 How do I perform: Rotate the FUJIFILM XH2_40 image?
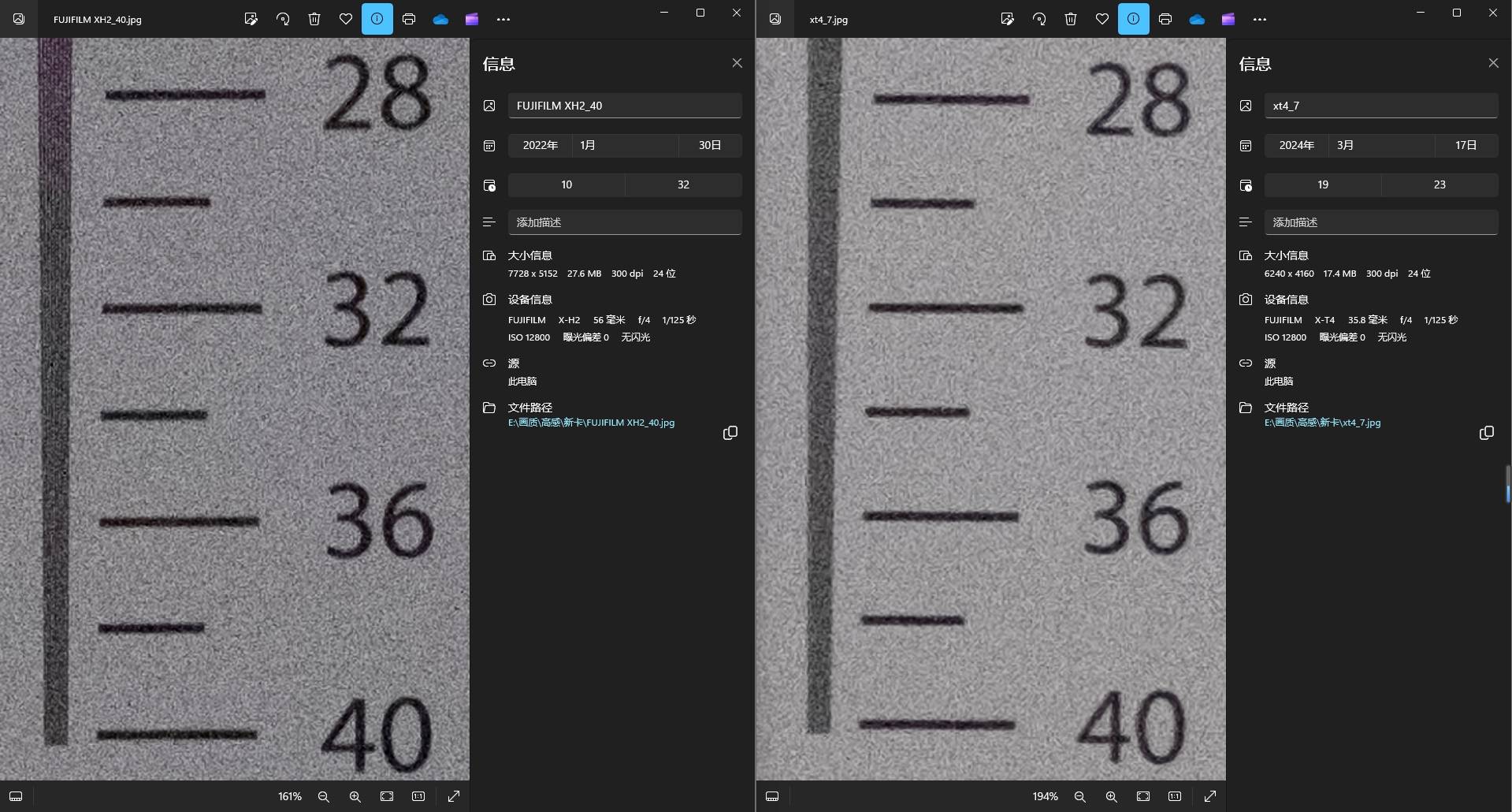[283, 19]
